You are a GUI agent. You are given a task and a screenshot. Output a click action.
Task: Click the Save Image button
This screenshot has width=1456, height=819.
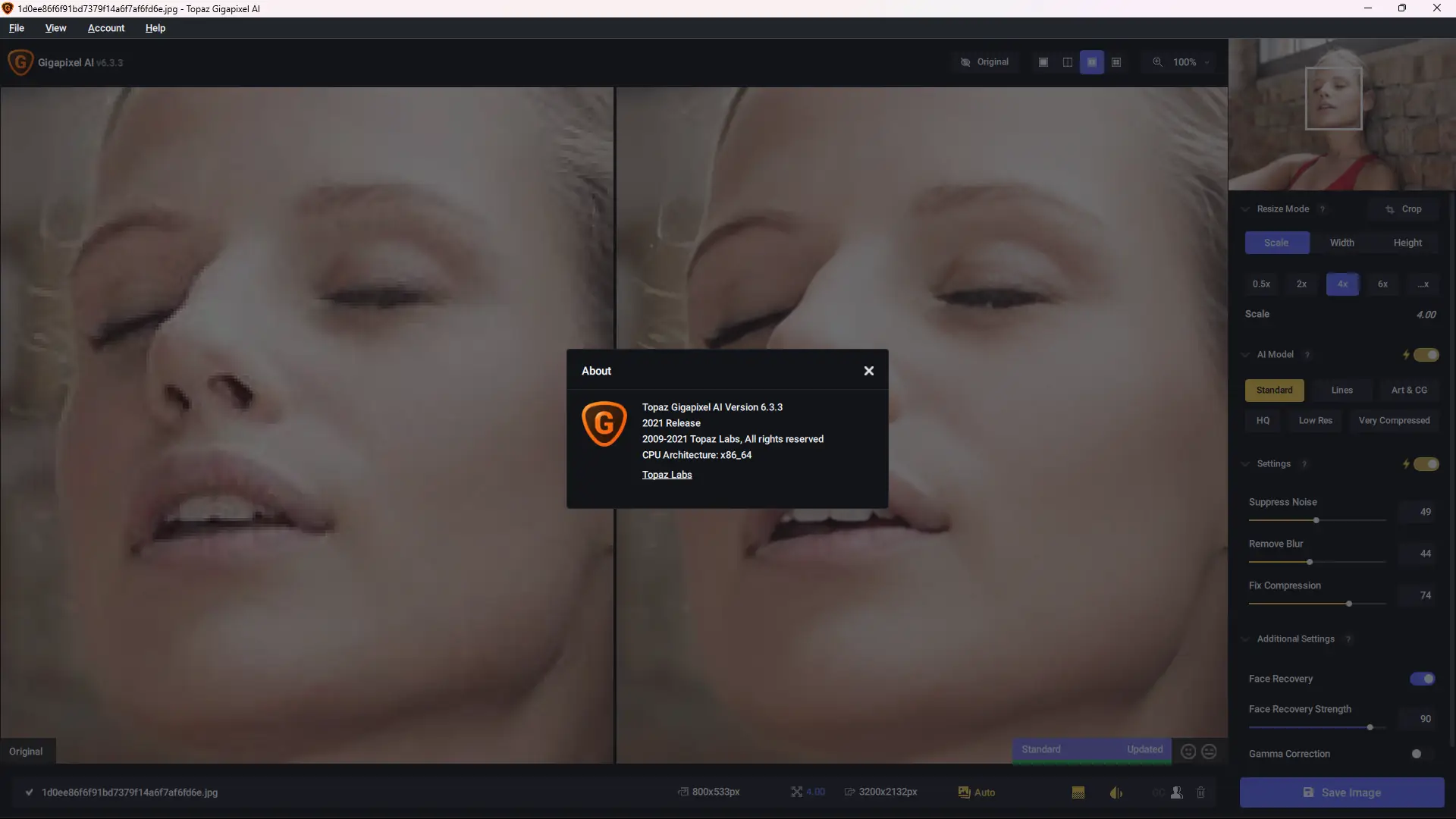coord(1341,792)
